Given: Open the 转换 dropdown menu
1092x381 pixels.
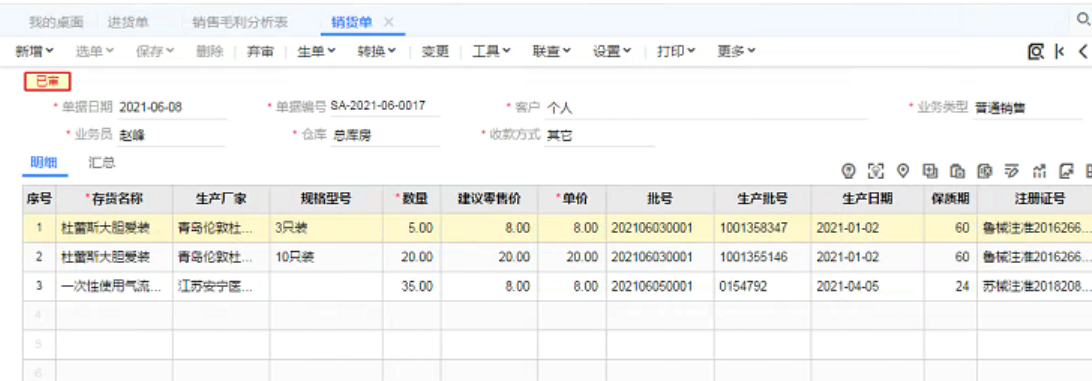Looking at the screenshot, I should 377,52.
